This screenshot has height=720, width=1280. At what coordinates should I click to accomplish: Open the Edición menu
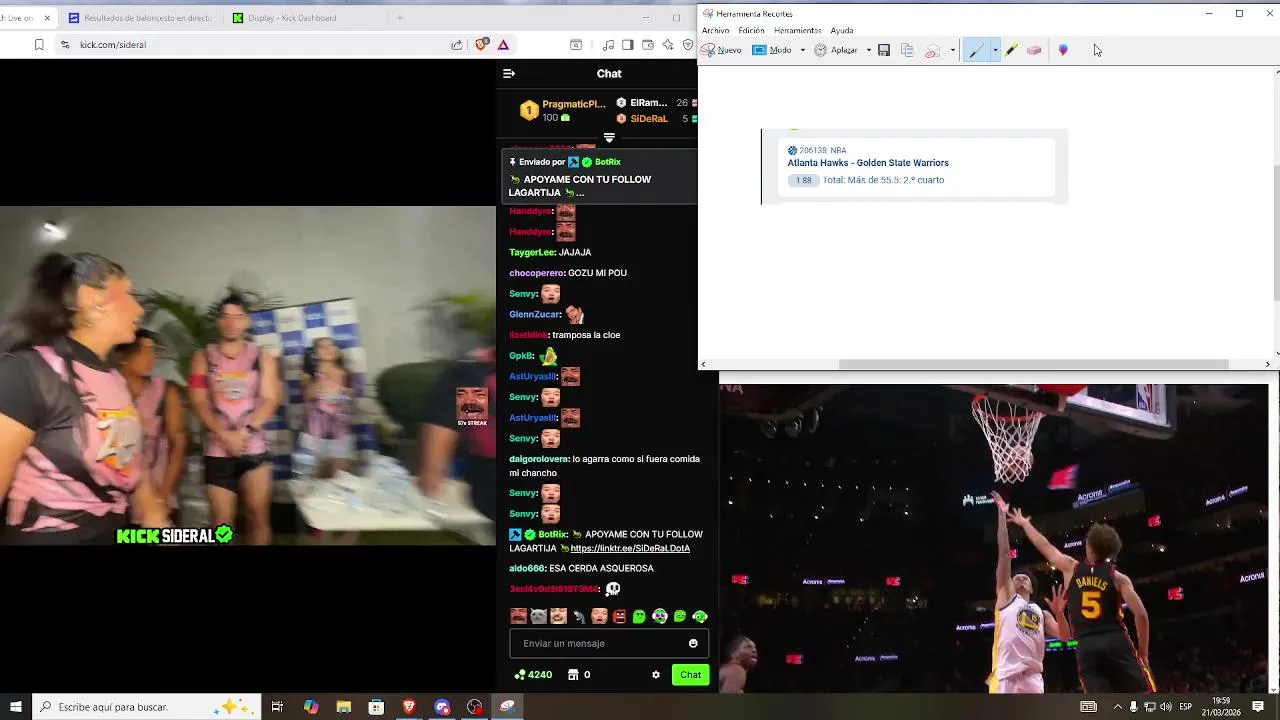pos(751,30)
